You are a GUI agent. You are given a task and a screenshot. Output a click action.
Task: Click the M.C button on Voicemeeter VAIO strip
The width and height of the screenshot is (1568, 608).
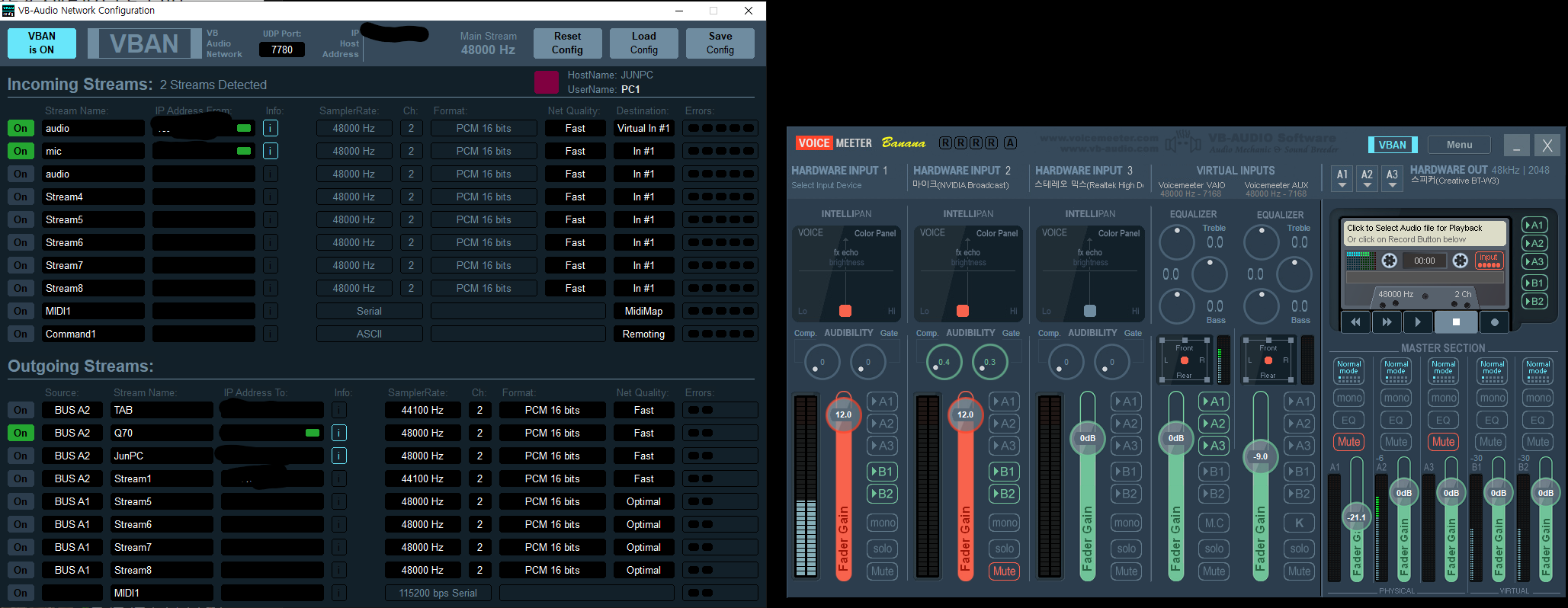tap(1214, 523)
